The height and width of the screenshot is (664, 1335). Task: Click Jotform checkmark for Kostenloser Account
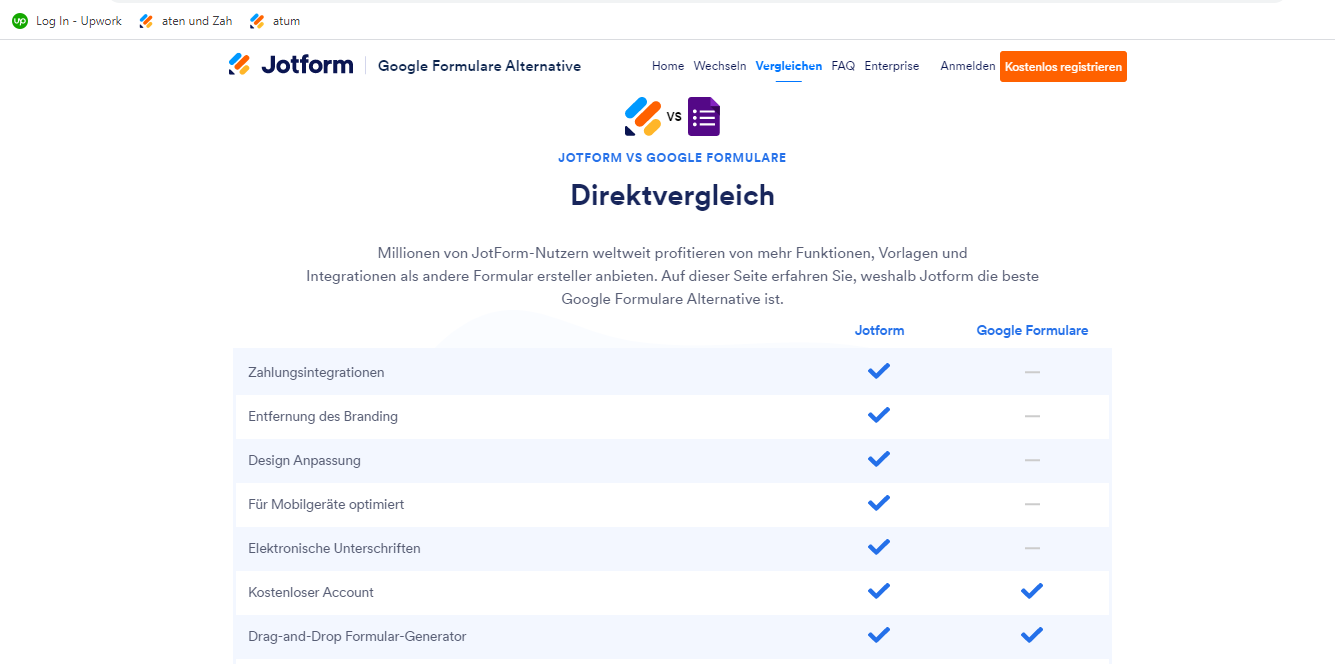click(x=879, y=591)
